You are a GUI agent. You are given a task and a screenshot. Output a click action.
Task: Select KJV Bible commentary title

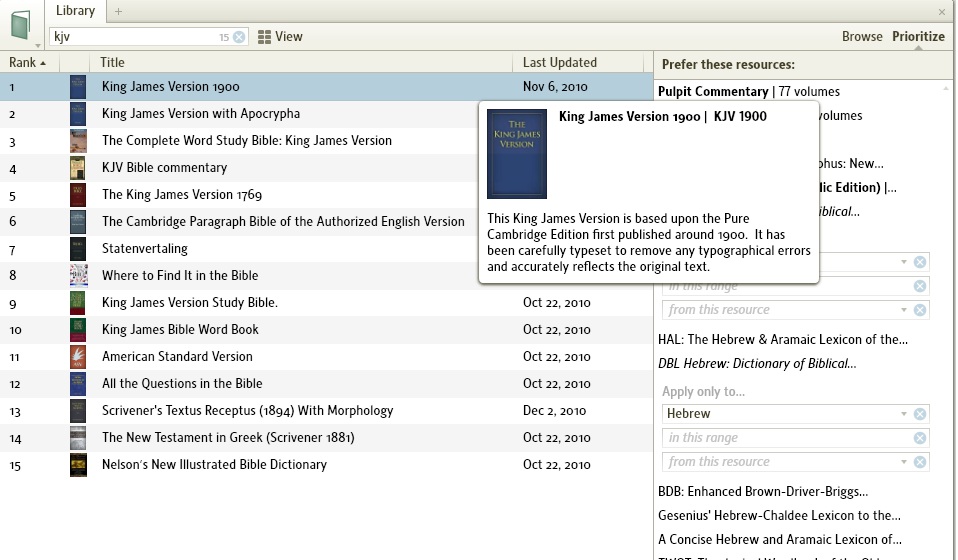click(x=164, y=167)
